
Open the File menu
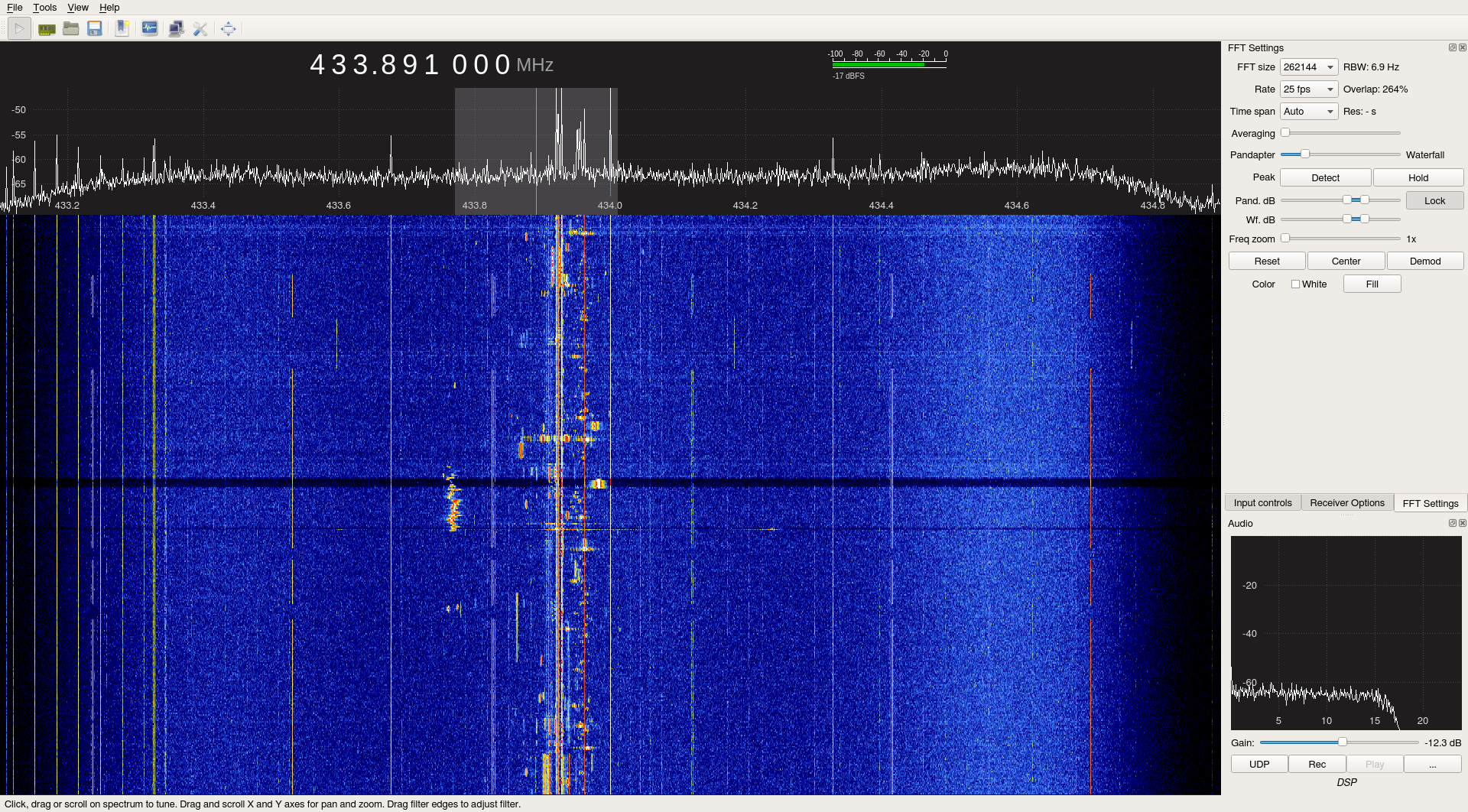click(x=15, y=8)
